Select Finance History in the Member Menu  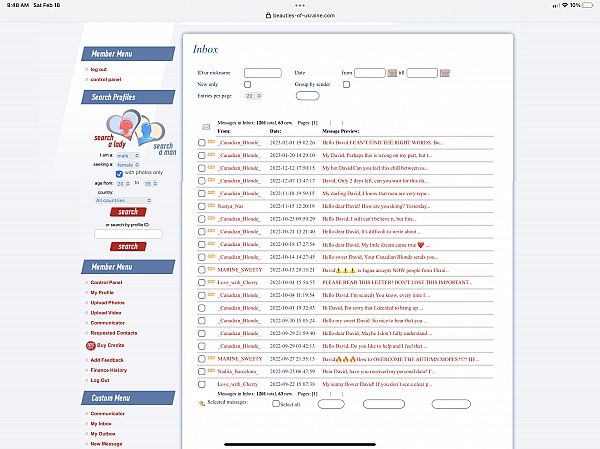click(109, 370)
